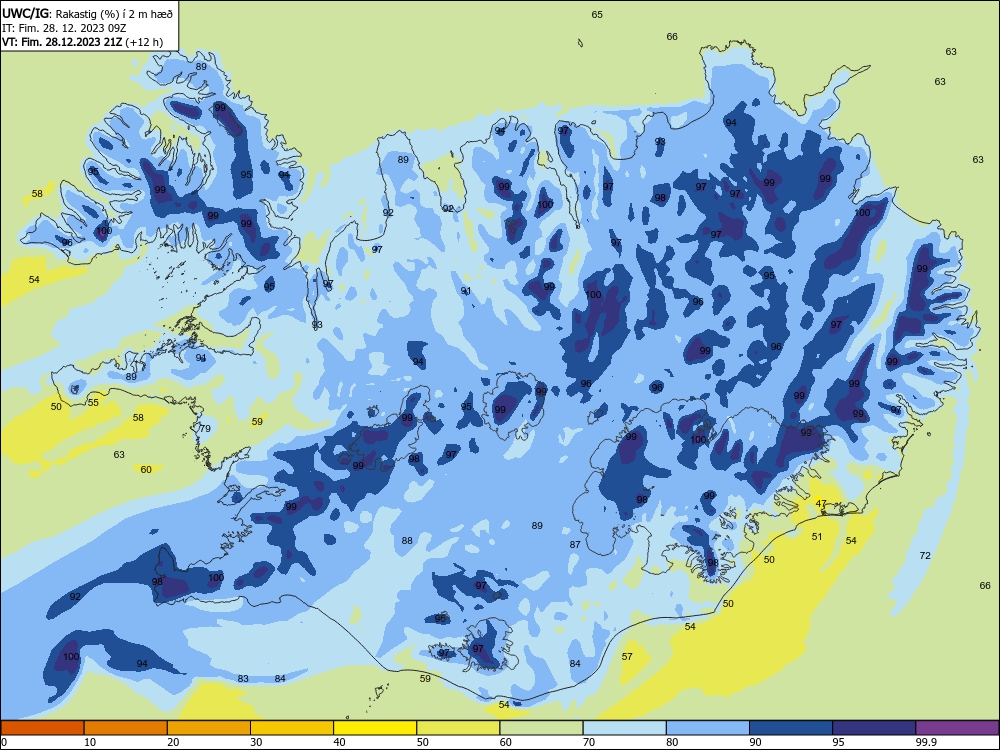Click the title 'UWC/IG: Rakastig (%) í 2 m hæð'
Screen dimensions: 1000x750
[x=87, y=13]
